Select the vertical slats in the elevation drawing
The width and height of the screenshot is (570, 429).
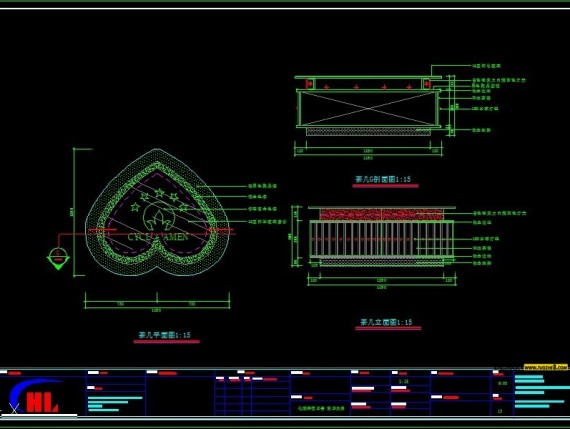click(x=381, y=239)
